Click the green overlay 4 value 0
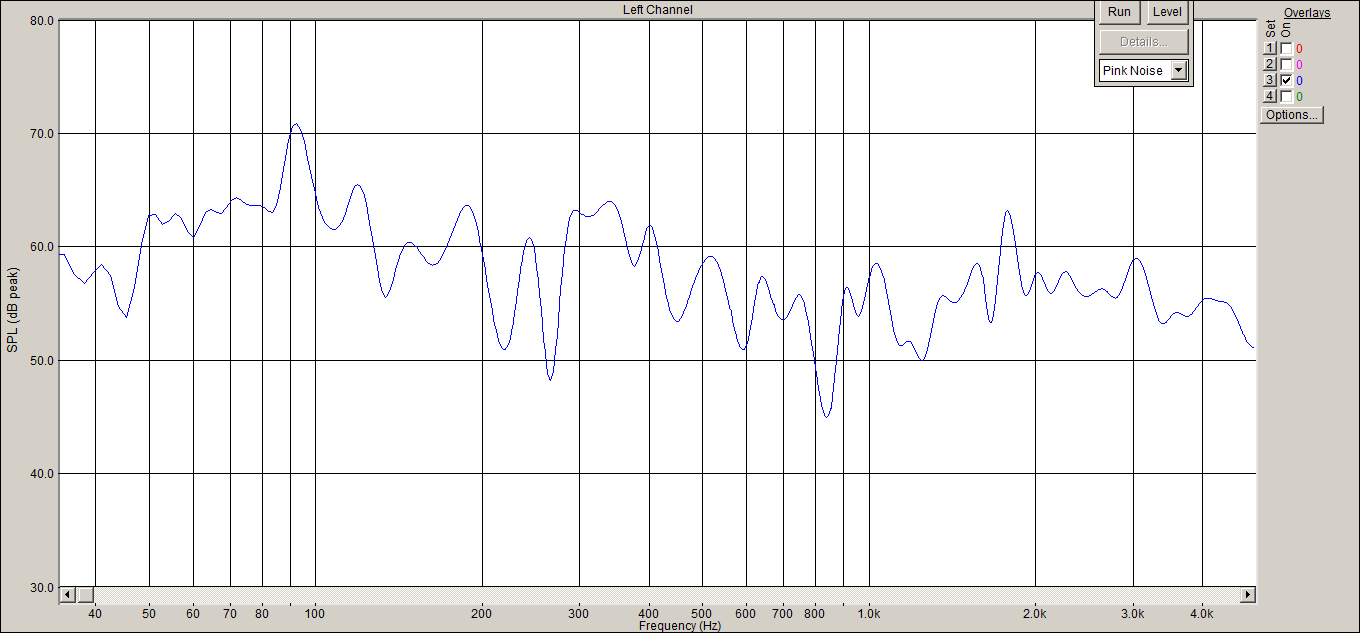 coord(1299,97)
